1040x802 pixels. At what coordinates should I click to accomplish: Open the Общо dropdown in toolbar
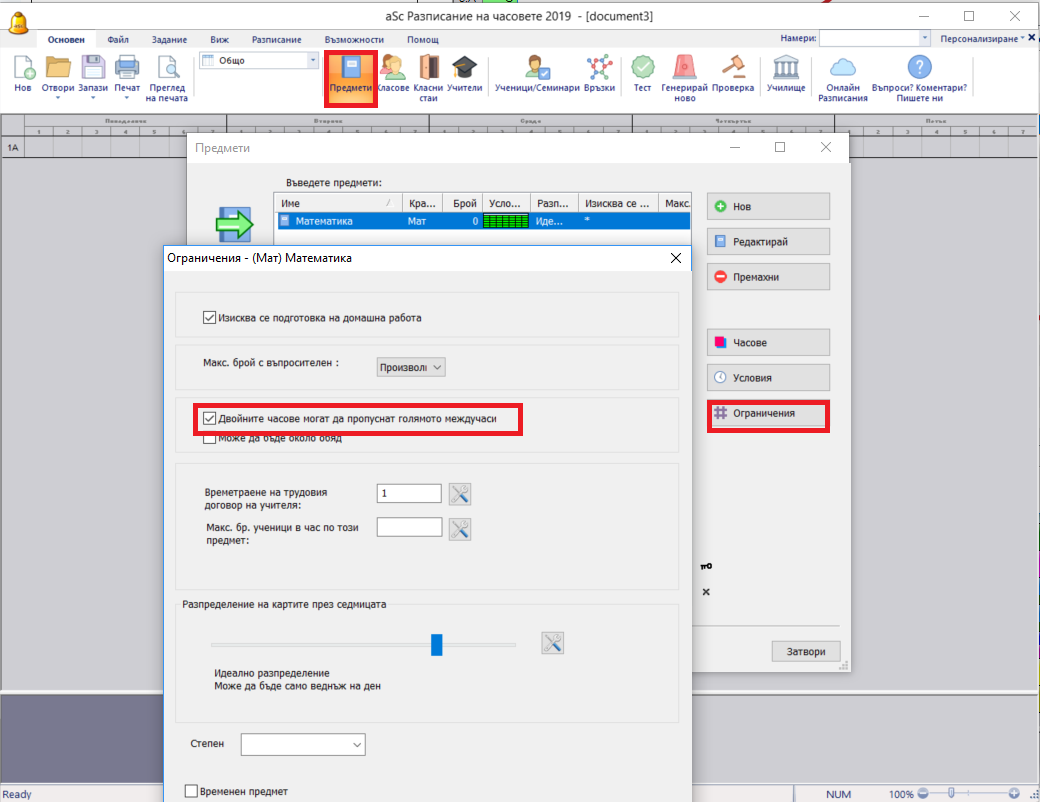pos(312,61)
